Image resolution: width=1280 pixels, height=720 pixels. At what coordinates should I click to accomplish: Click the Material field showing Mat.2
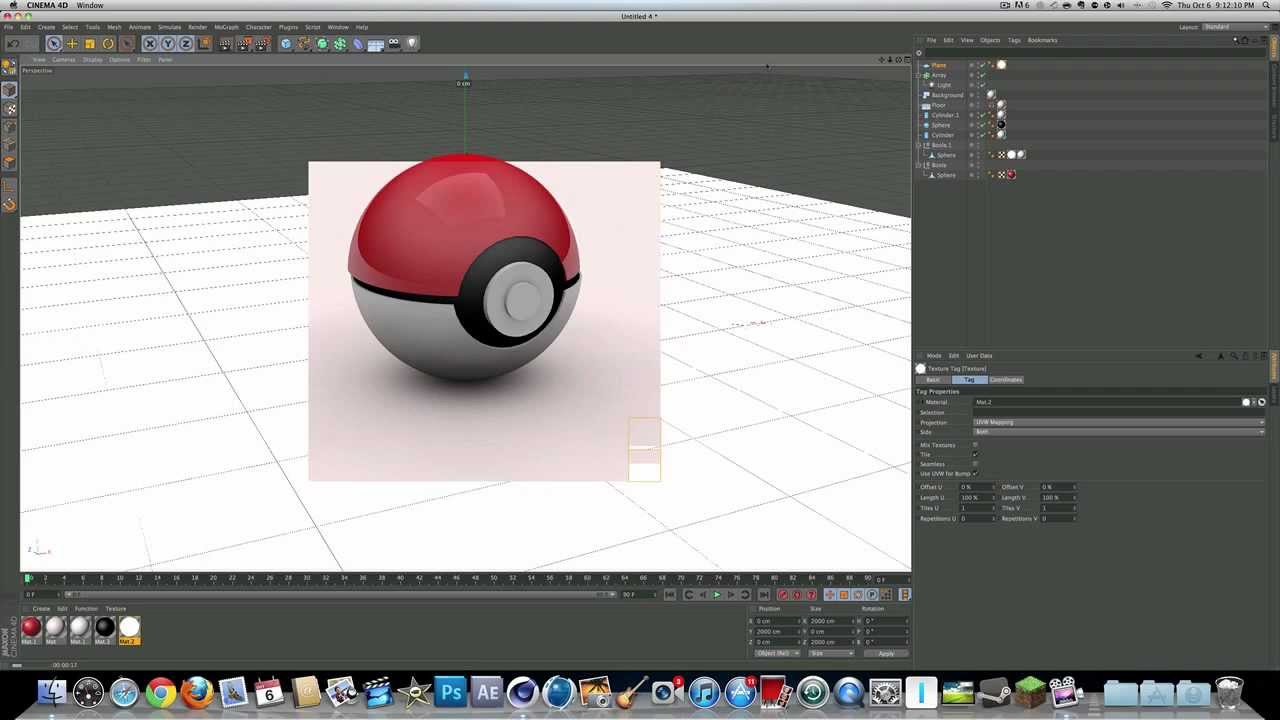click(1107, 402)
